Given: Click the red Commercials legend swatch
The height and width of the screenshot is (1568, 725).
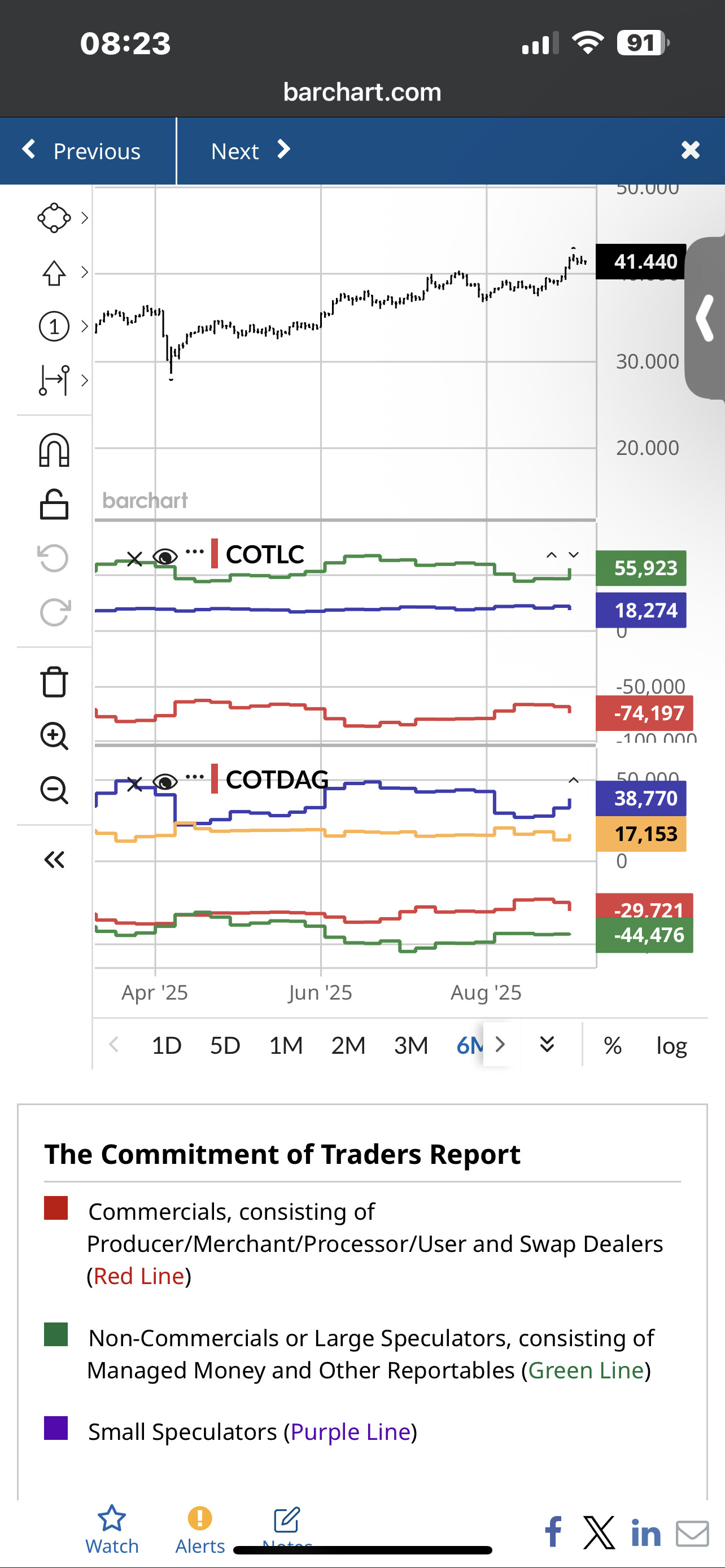Looking at the screenshot, I should (56, 1208).
